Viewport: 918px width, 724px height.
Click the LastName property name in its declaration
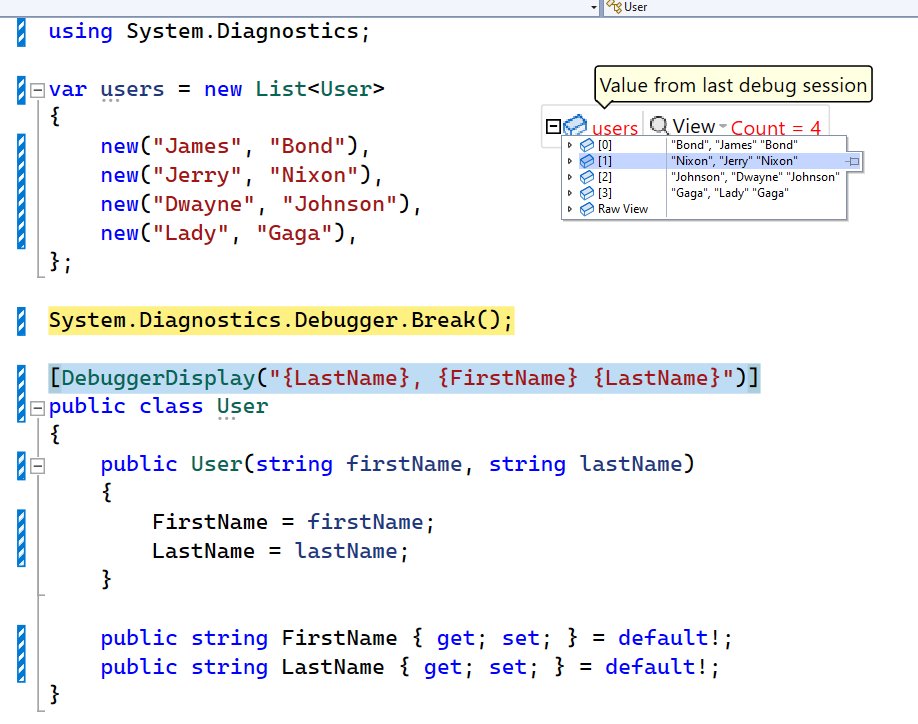pyautogui.click(x=333, y=667)
